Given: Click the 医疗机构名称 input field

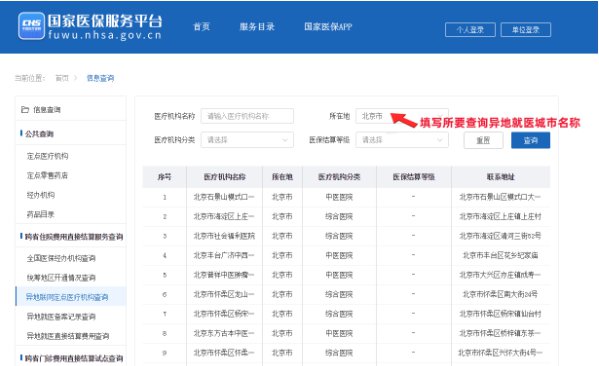Looking at the screenshot, I should [x=247, y=116].
